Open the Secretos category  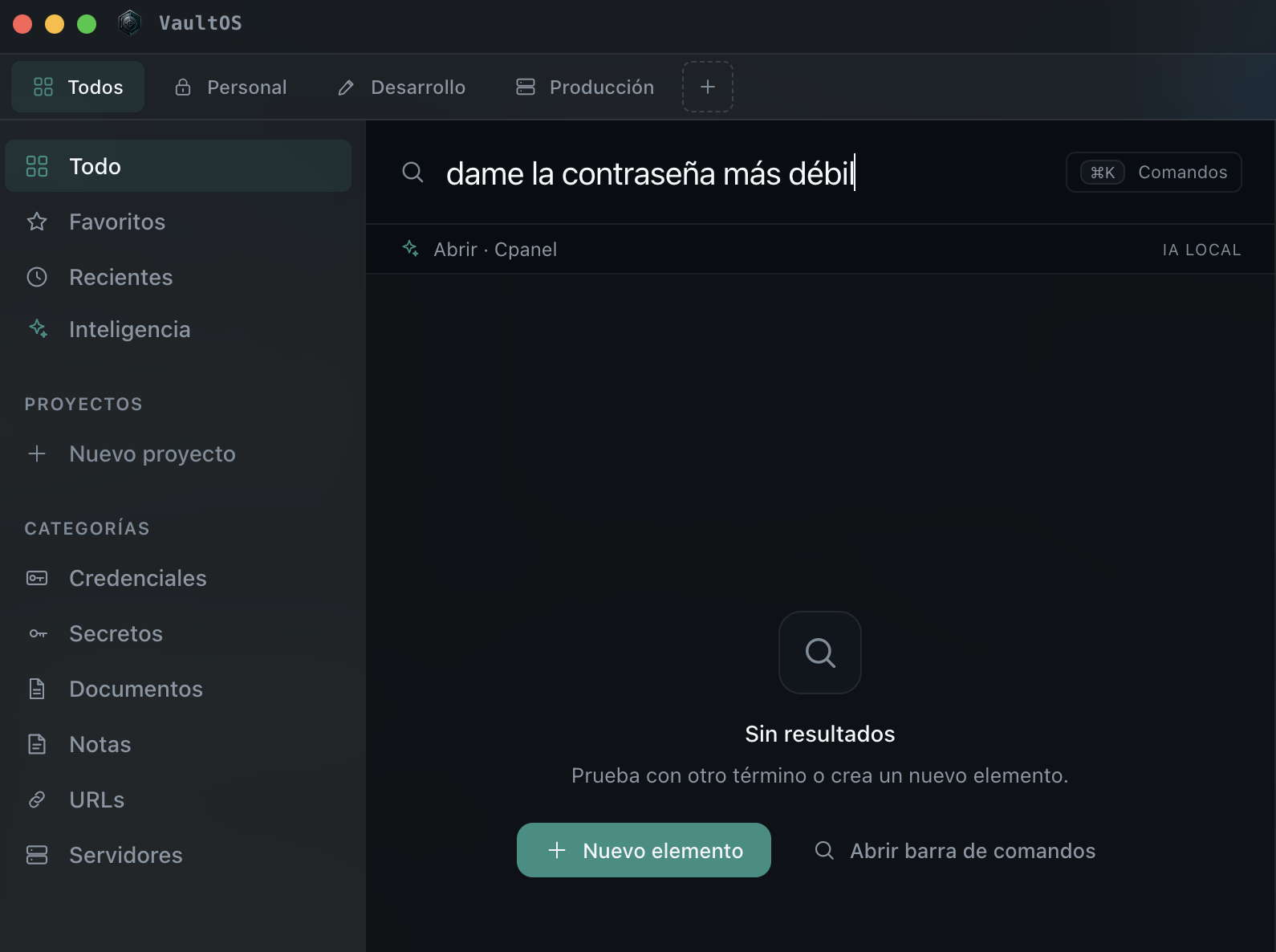pos(178,633)
